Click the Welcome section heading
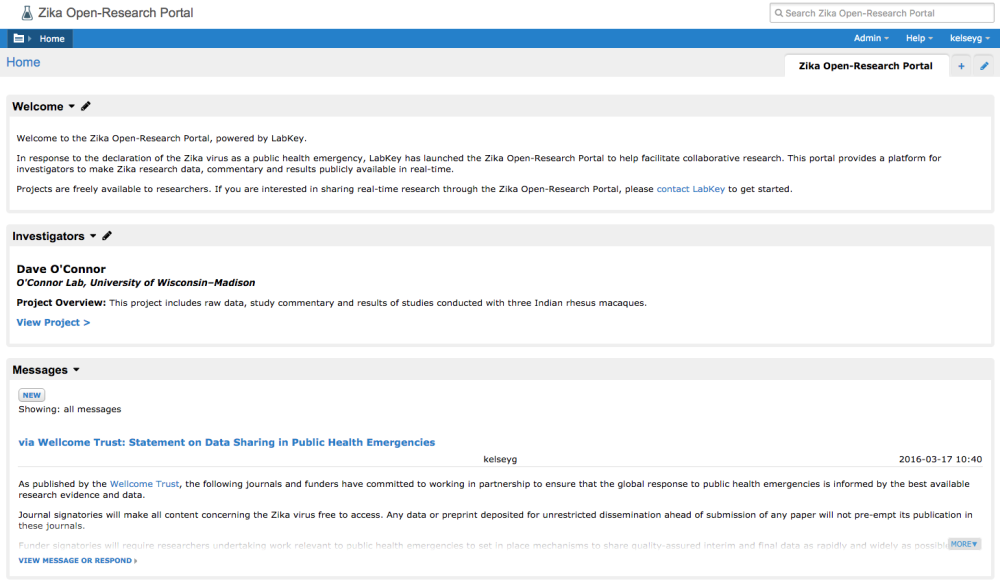Viewport: 1000px width, 583px height. click(38, 107)
